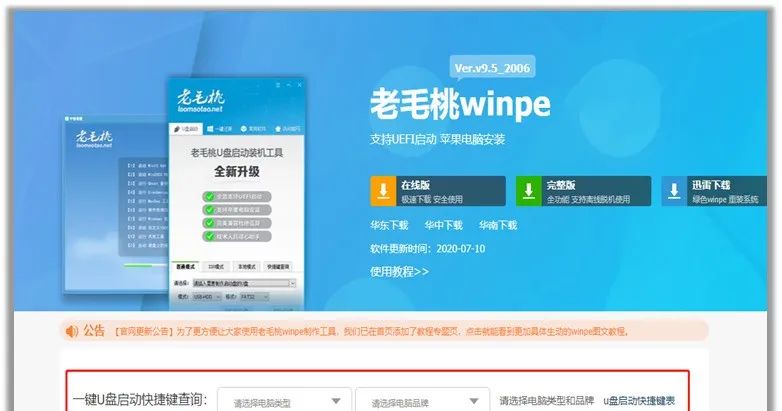The image size is (782, 411).
Task: Click the green download icon for 完整版
Action: click(529, 191)
